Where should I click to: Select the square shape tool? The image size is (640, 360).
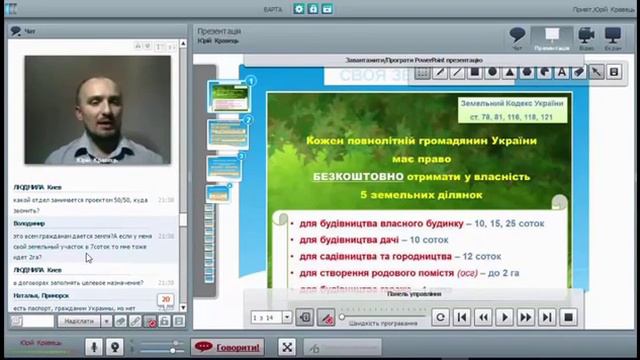475,73
